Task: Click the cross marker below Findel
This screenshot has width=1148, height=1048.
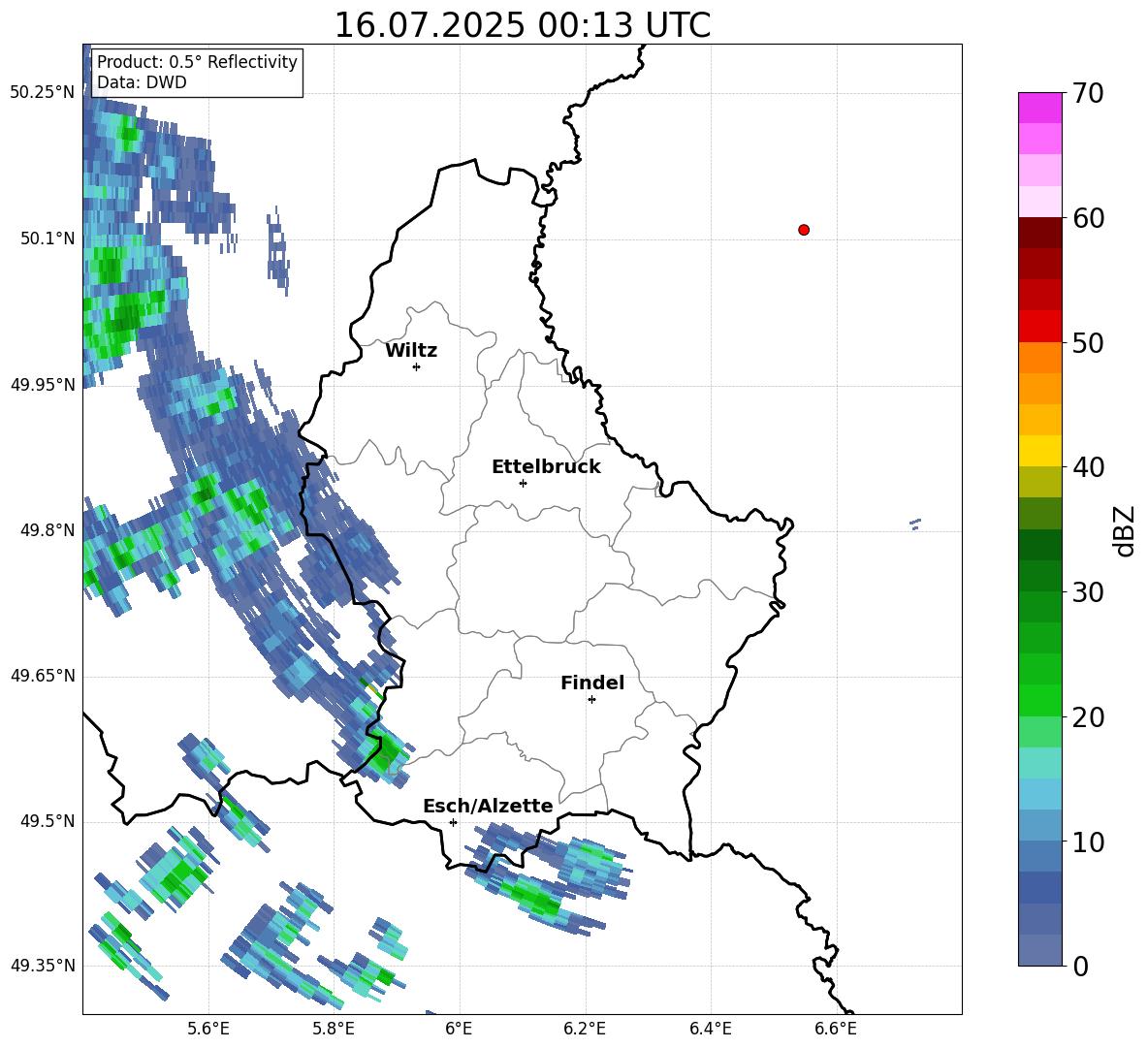Action: coord(591,700)
